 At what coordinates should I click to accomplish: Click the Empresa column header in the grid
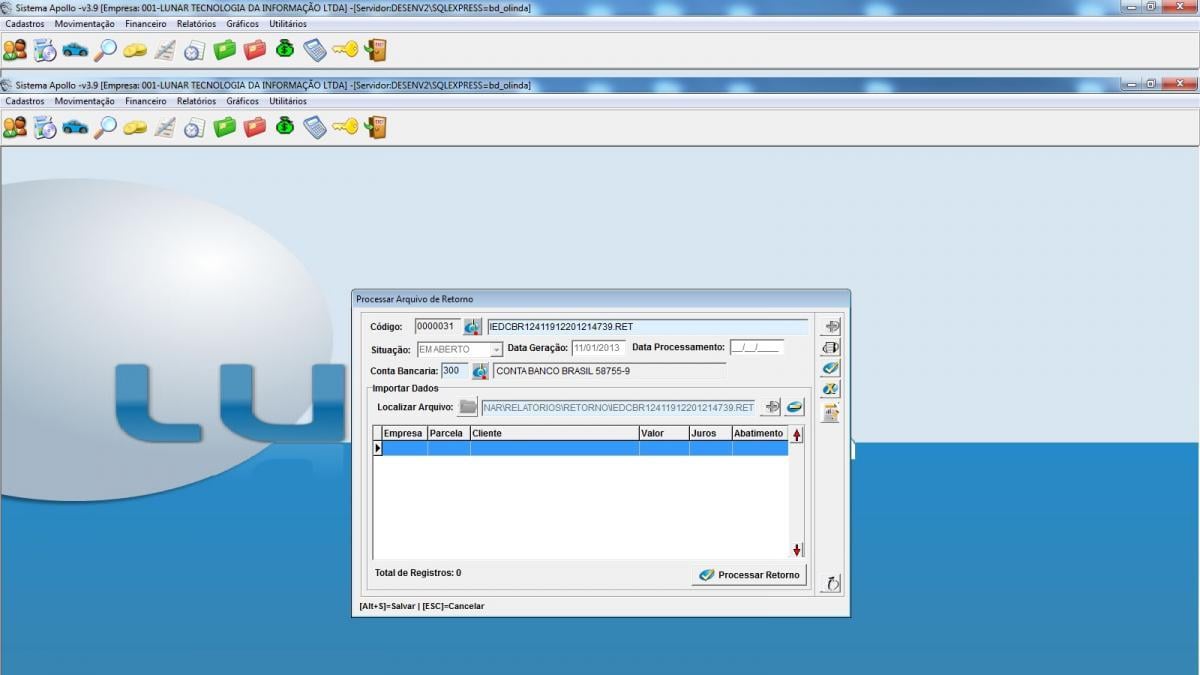pyautogui.click(x=404, y=434)
